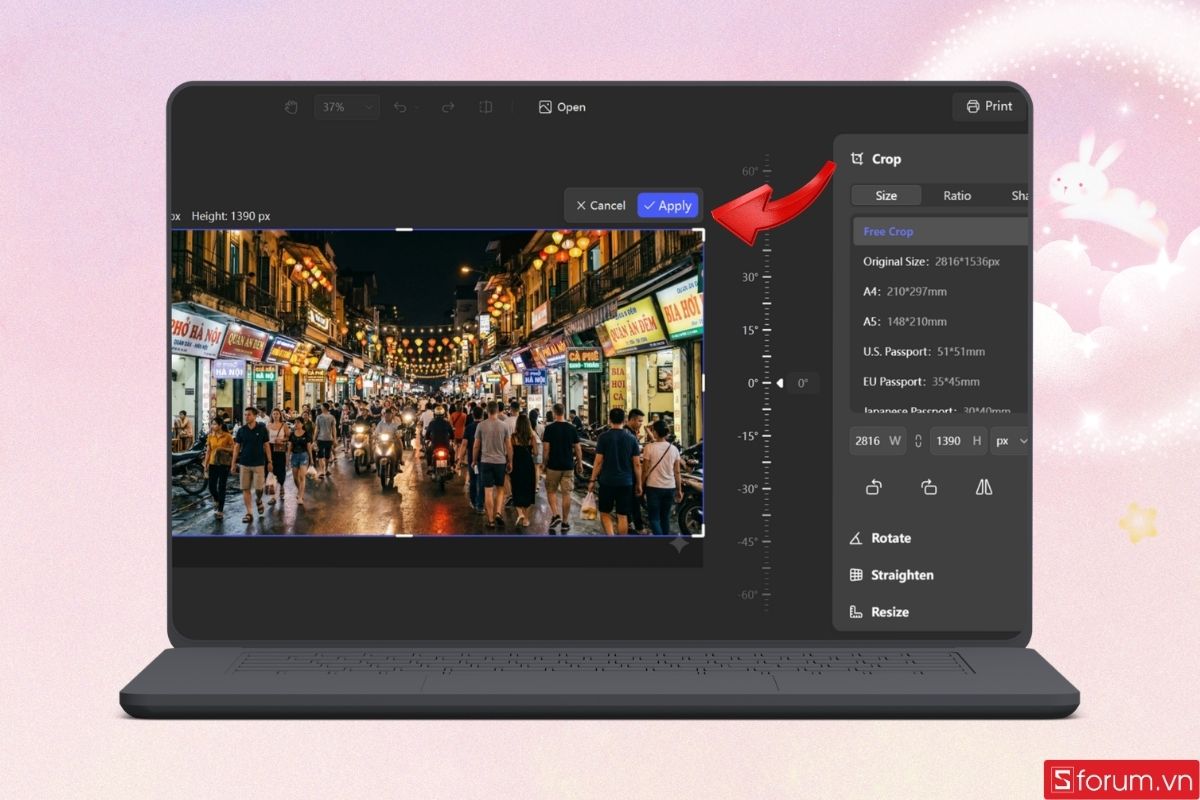This screenshot has height=800, width=1200.
Task: Cancel the crop operation
Action: click(x=601, y=205)
